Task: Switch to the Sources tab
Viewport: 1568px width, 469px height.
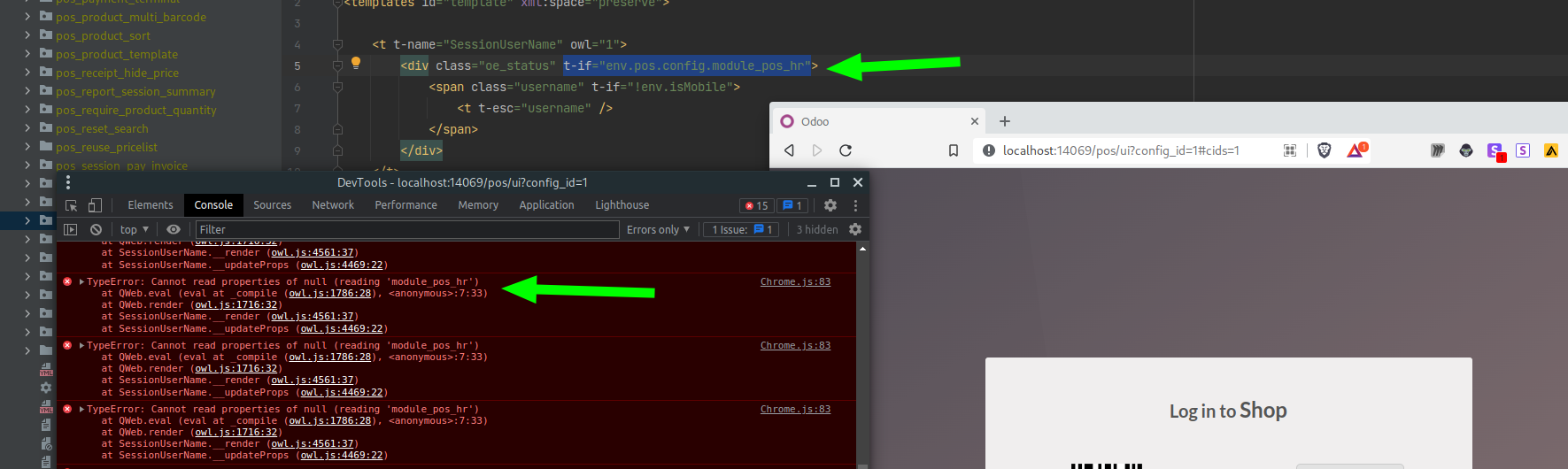Action: (x=272, y=205)
